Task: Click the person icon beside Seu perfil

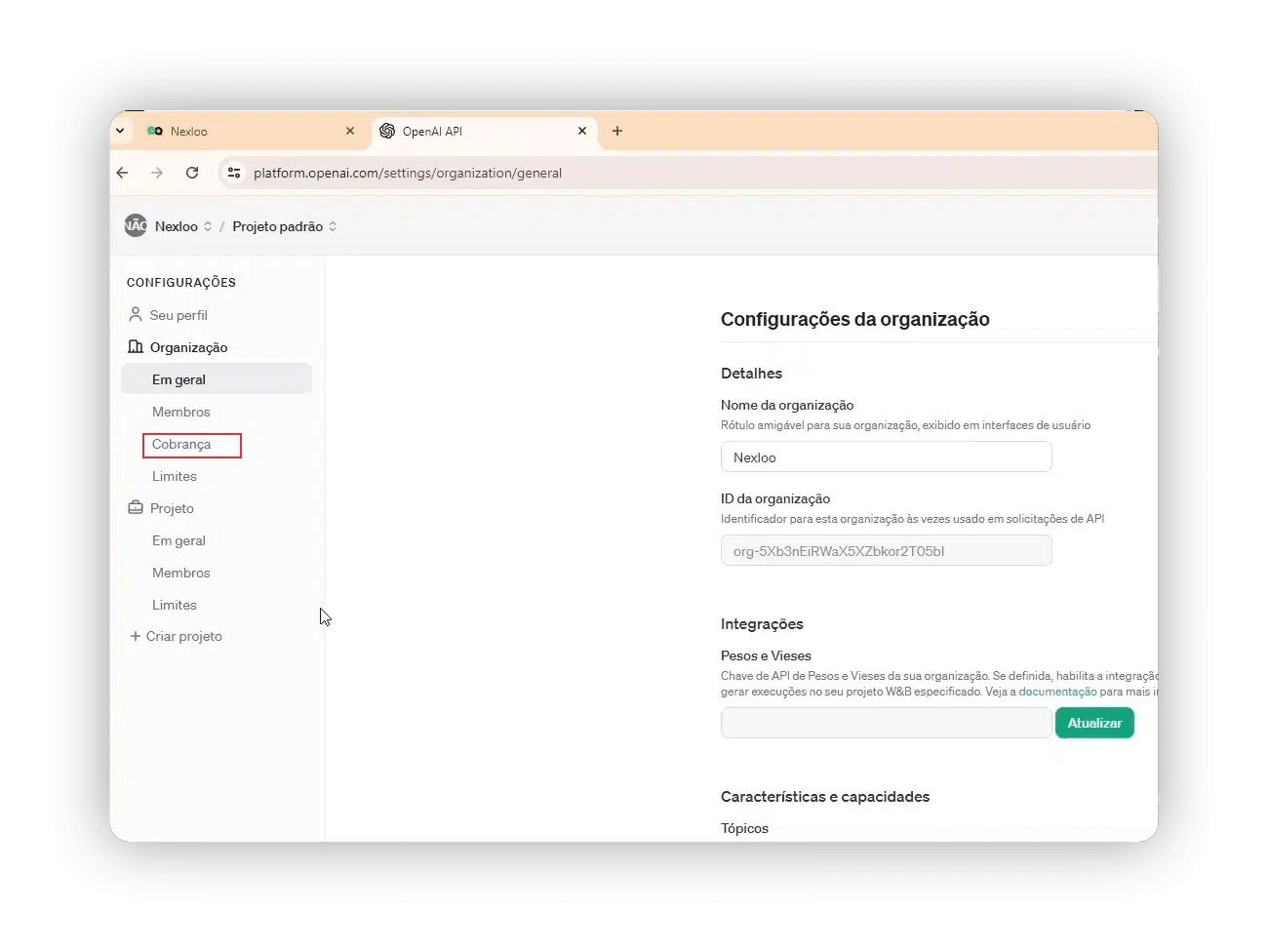Action: click(x=136, y=314)
